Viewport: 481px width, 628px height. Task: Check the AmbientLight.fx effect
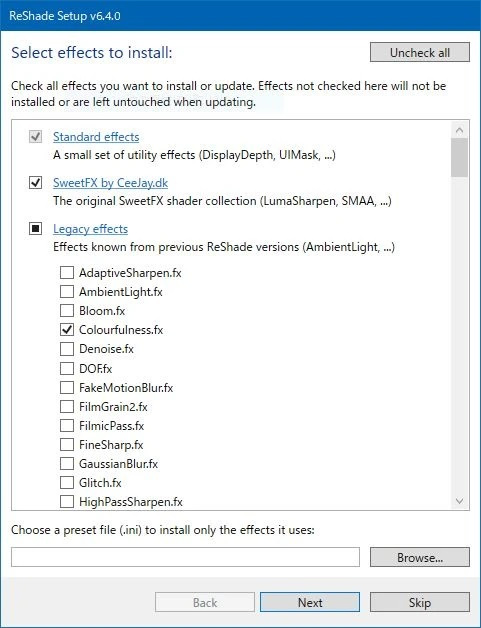click(x=67, y=292)
